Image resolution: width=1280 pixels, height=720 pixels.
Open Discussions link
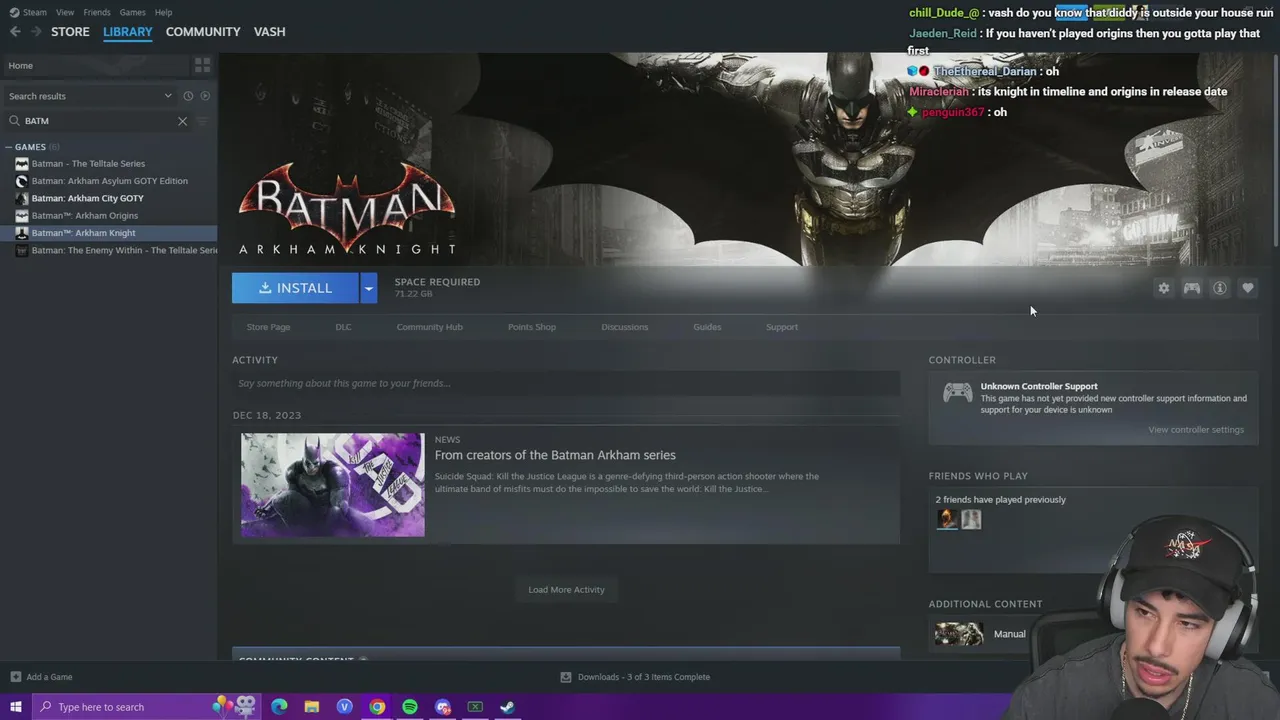625,327
